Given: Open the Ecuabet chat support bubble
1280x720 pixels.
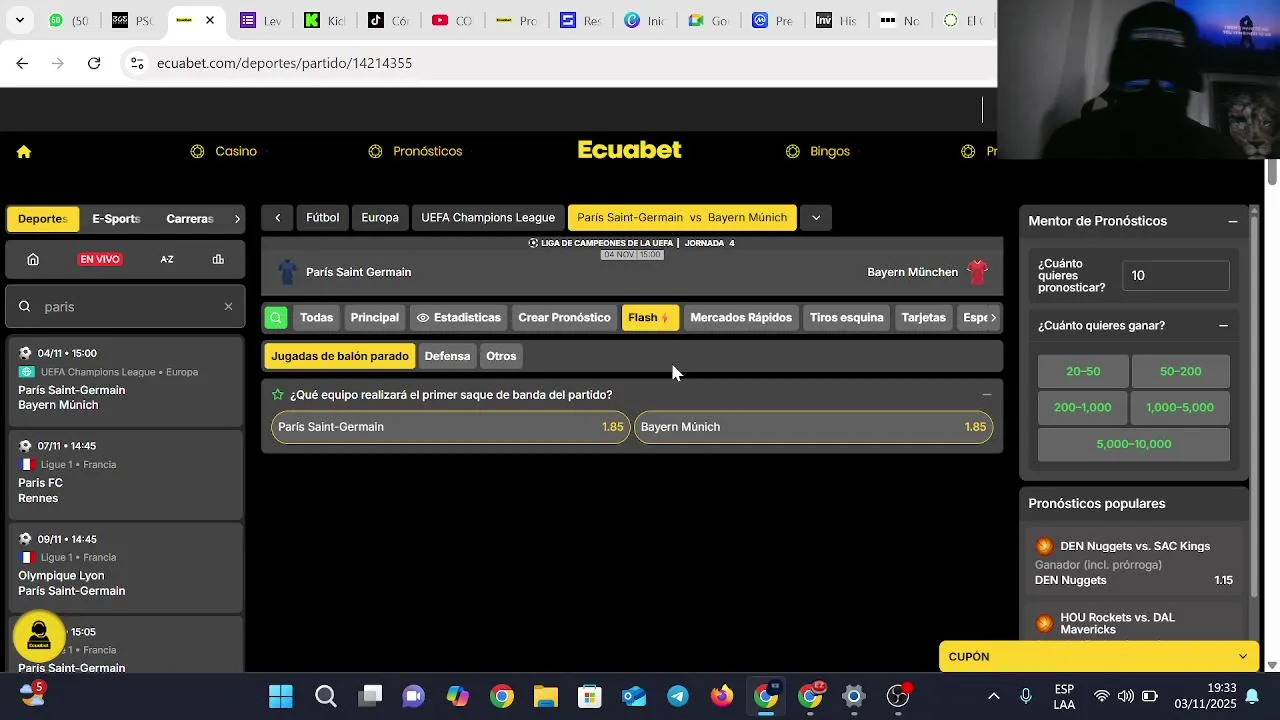Looking at the screenshot, I should pyautogui.click(x=39, y=636).
